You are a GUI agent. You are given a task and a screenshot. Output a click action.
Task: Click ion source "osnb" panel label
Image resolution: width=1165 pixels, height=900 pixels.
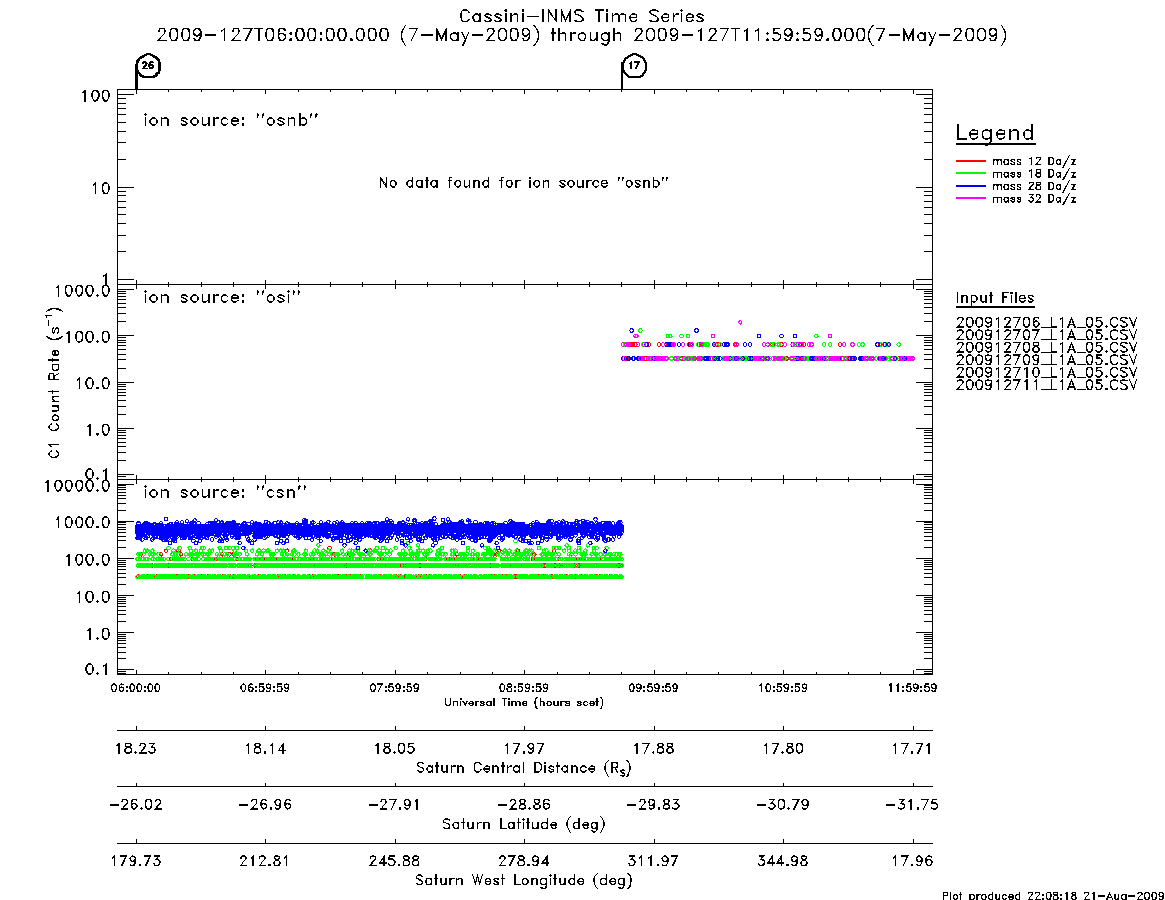point(231,120)
